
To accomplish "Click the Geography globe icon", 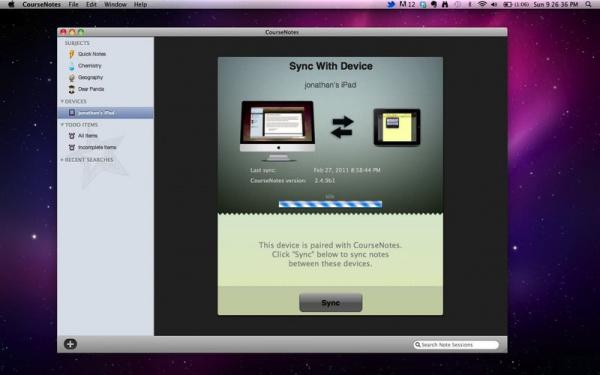I will (x=72, y=78).
